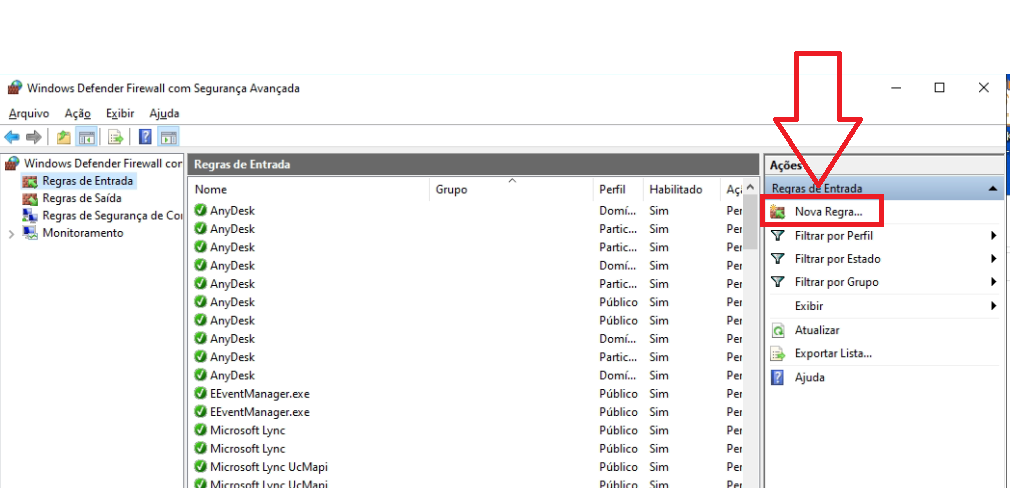Collapse the Regras de Entrada actions section arrow
1015x504 pixels.
coord(992,189)
